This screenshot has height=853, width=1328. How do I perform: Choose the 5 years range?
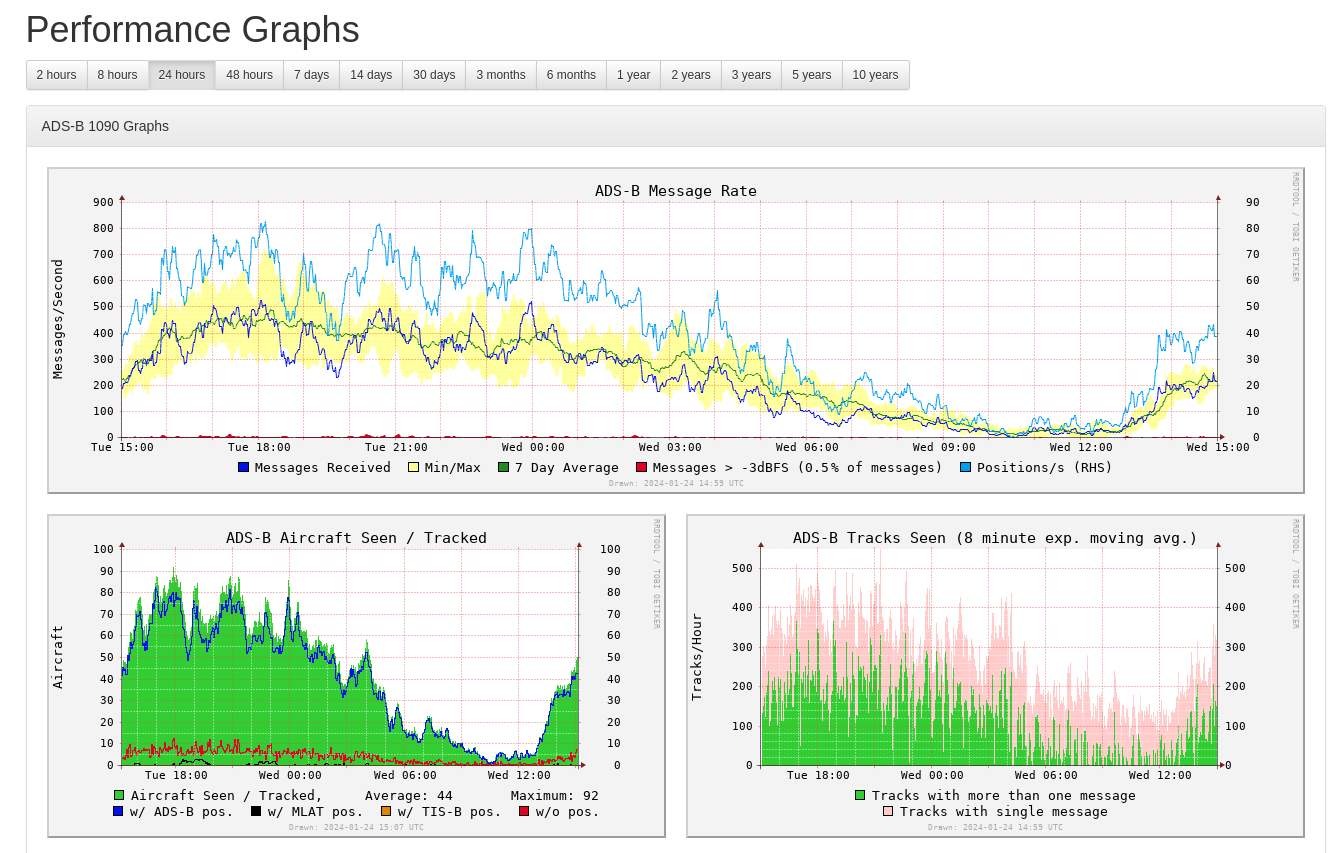[x=811, y=75]
